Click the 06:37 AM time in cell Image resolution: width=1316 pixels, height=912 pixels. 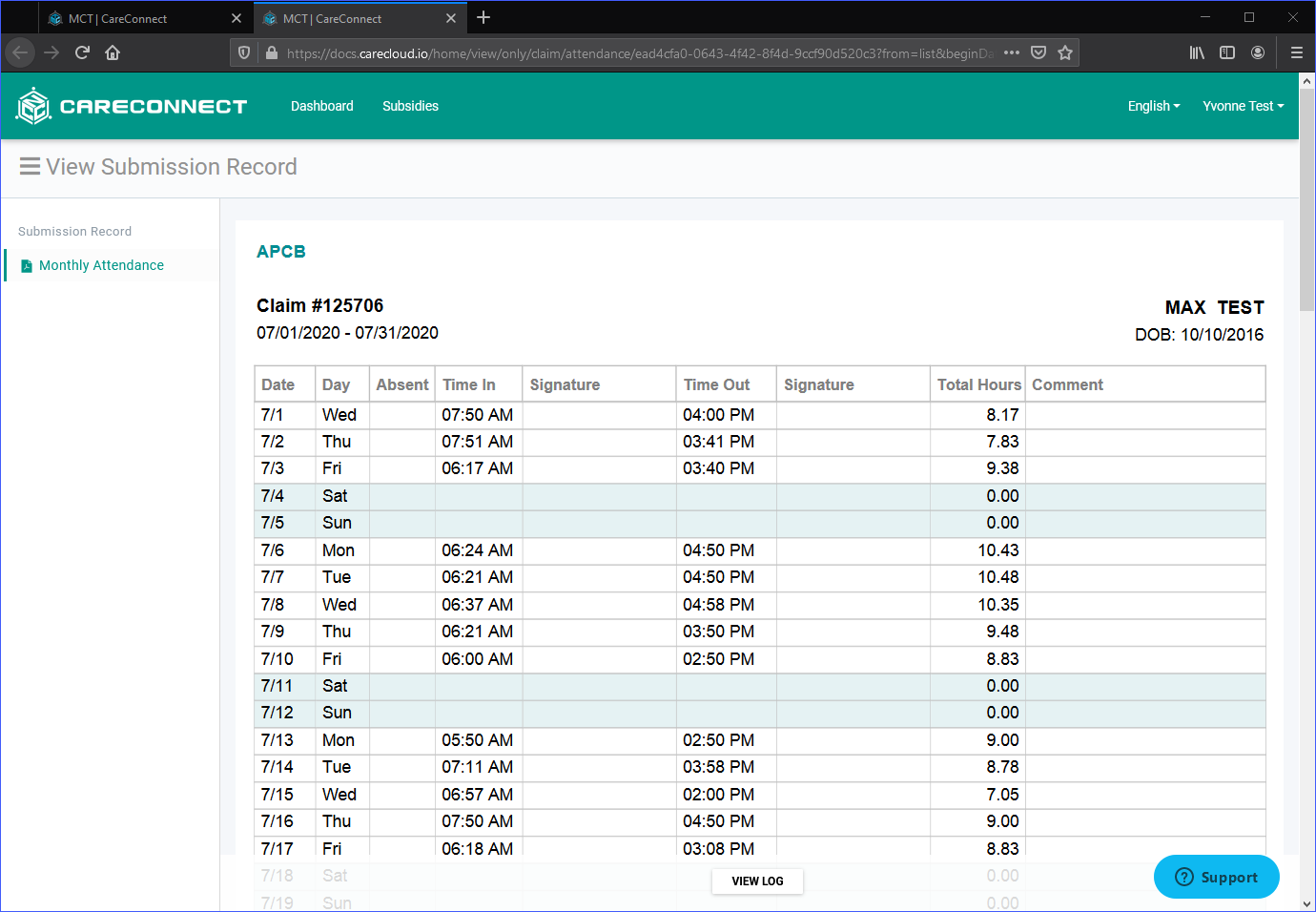pos(478,605)
